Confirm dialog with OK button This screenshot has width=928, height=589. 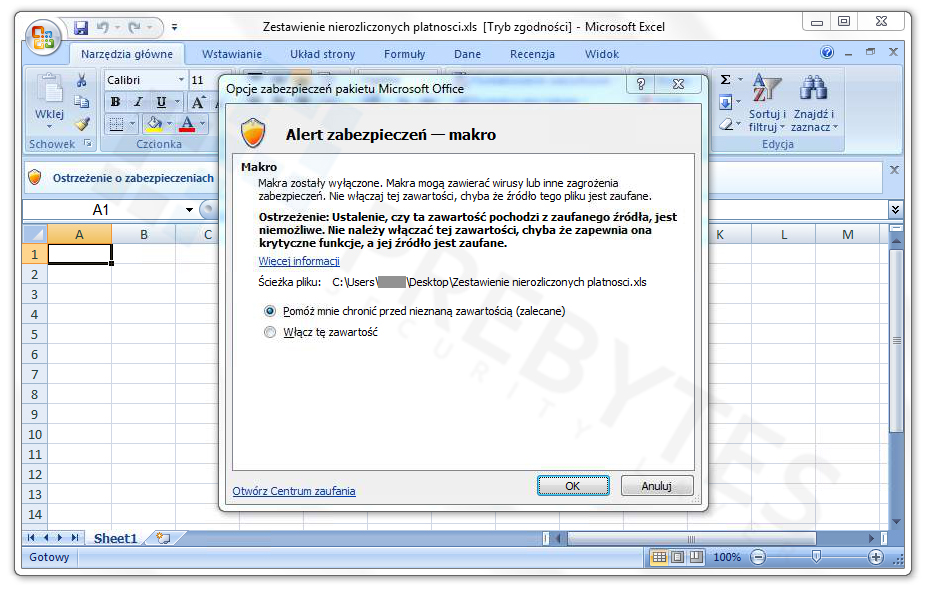click(x=573, y=486)
